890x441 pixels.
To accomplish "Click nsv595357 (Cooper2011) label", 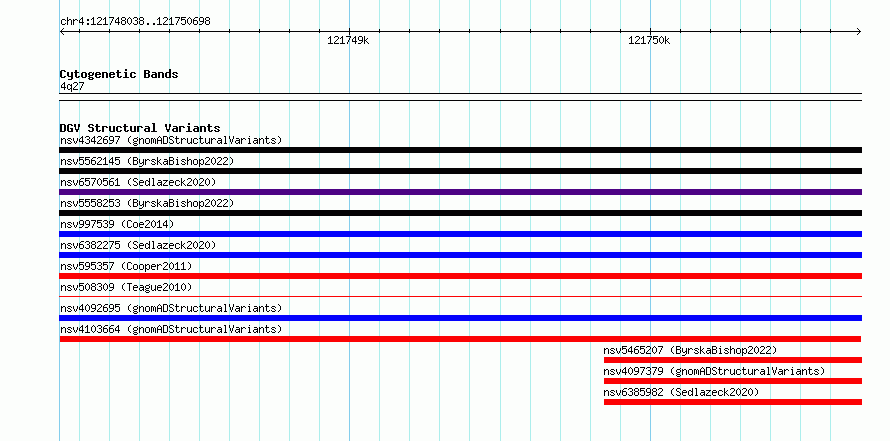I will click(126, 266).
